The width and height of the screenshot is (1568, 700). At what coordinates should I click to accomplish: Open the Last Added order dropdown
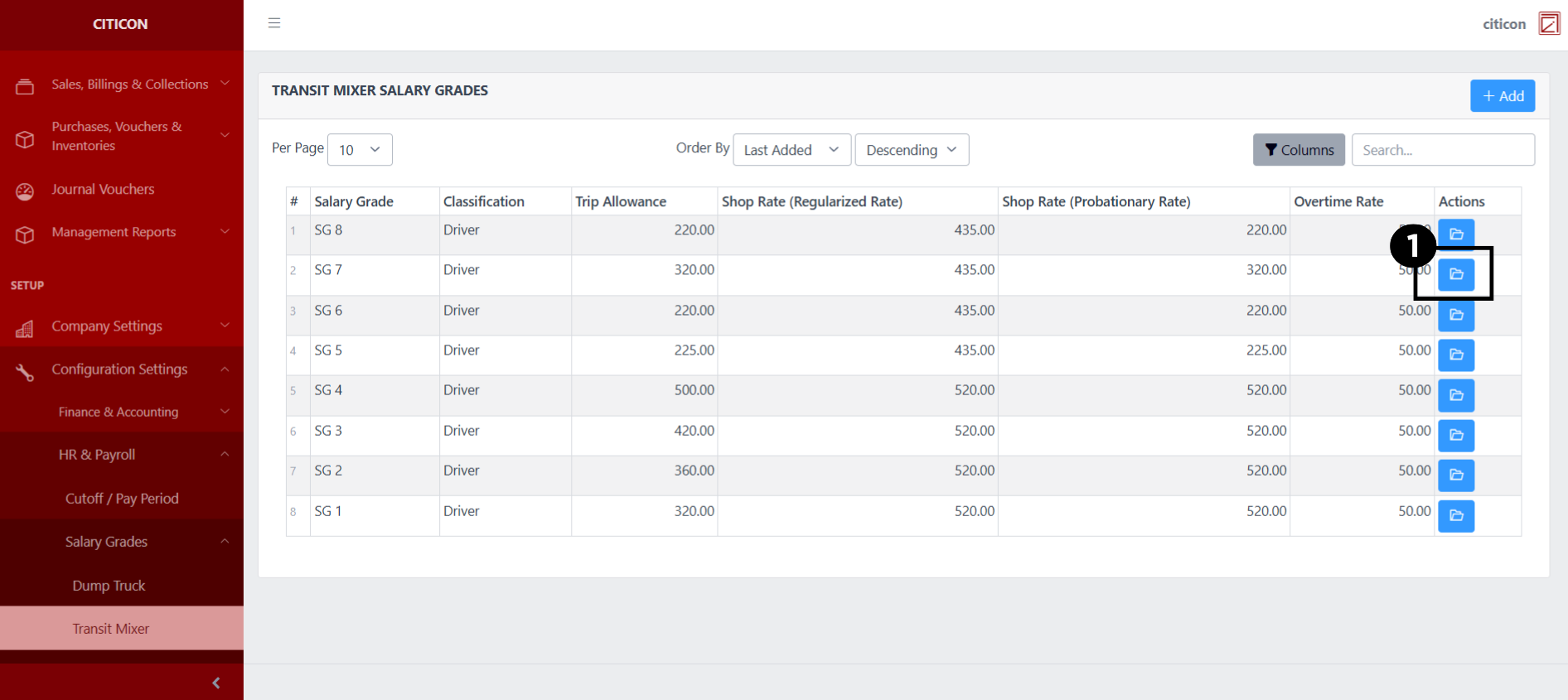pos(791,150)
